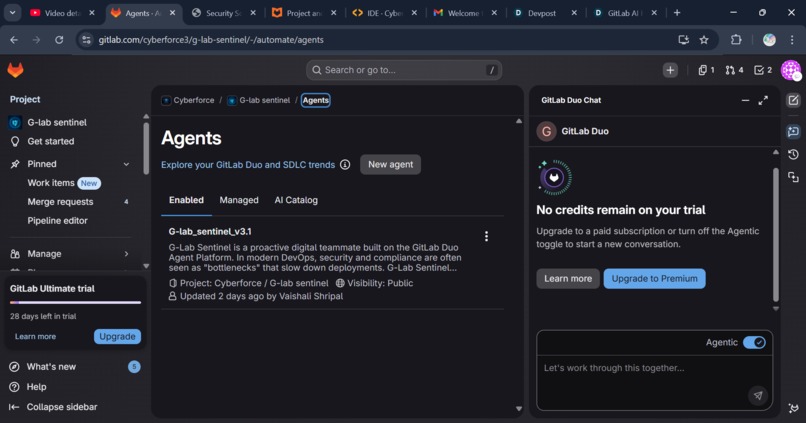Open a new browser tab
The image size is (806, 423).
(x=677, y=13)
